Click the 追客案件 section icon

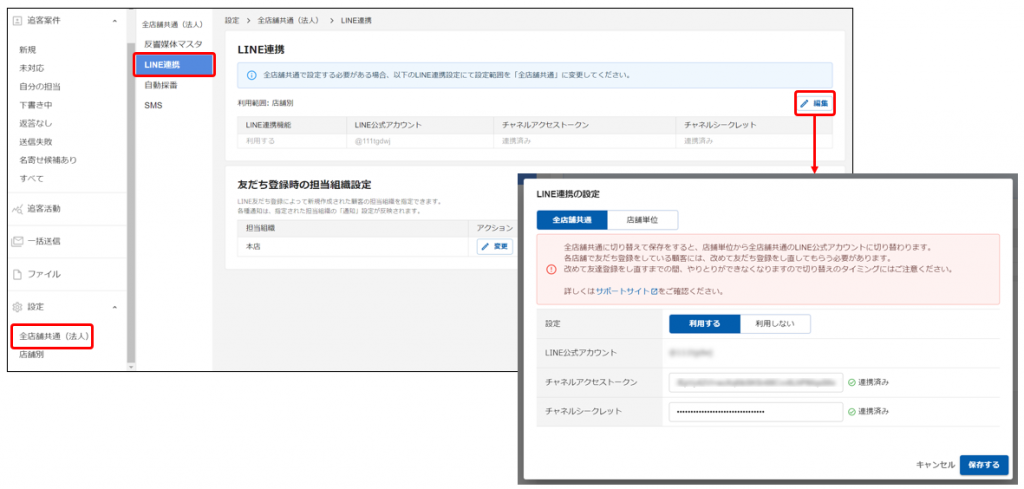point(18,21)
